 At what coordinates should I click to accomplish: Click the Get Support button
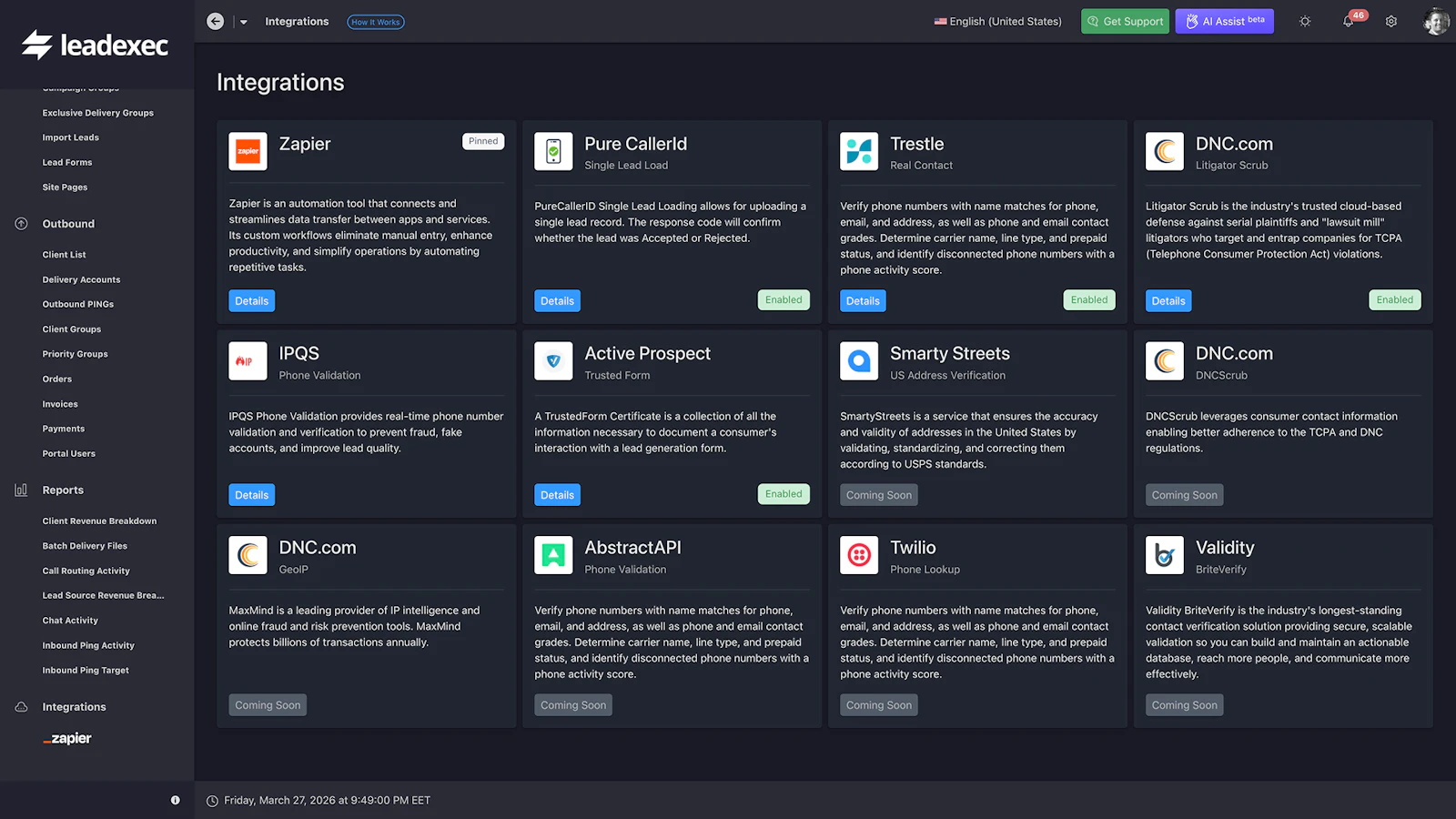1125,22
